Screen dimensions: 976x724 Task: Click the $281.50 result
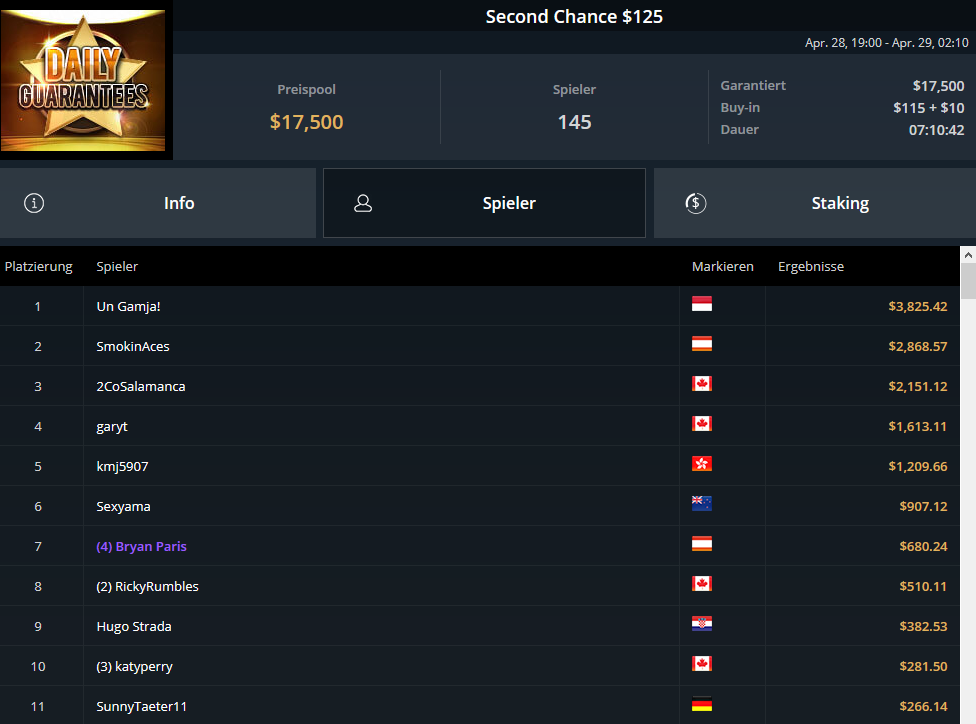tap(923, 666)
